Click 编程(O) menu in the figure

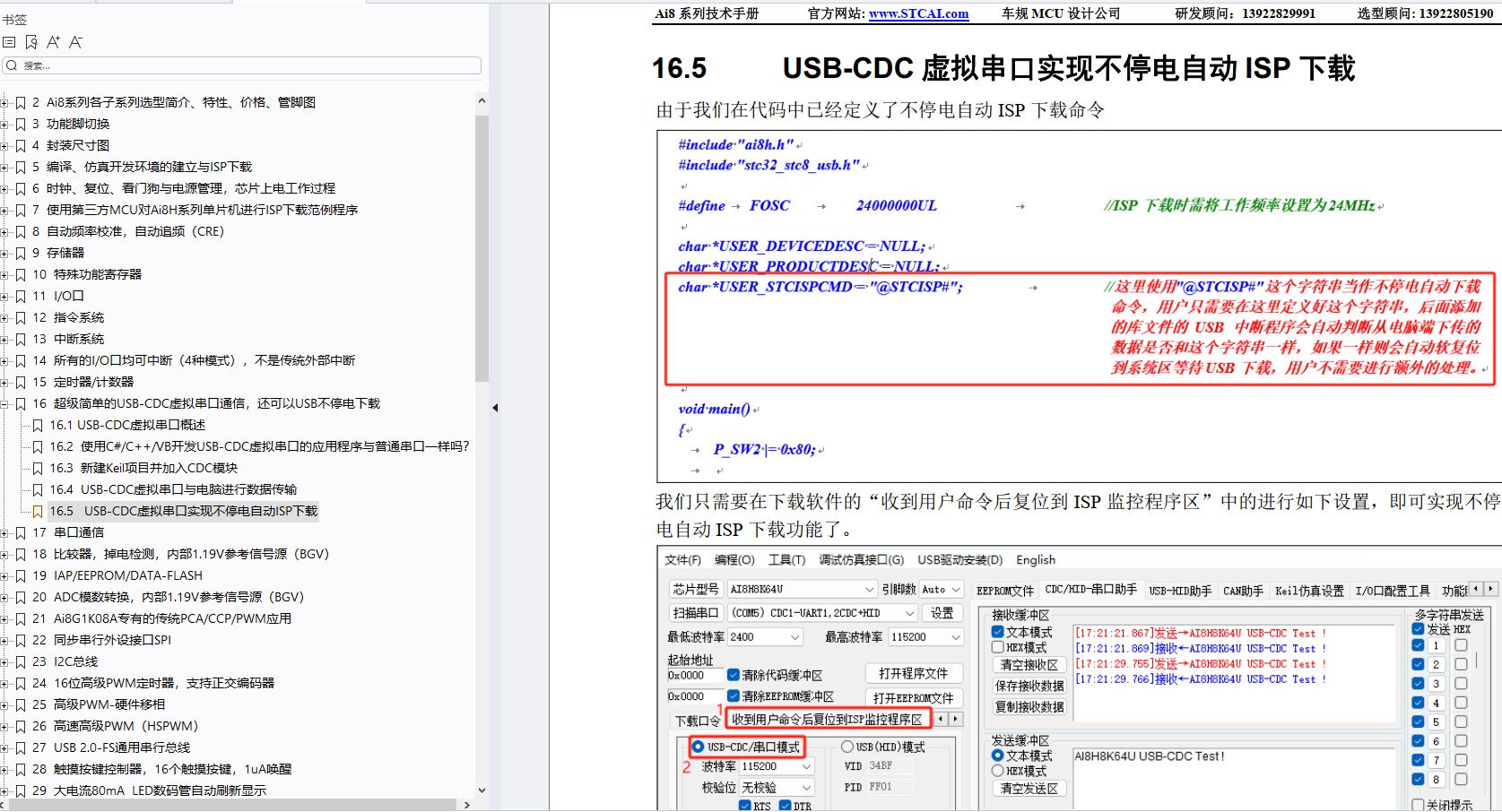pos(734,559)
